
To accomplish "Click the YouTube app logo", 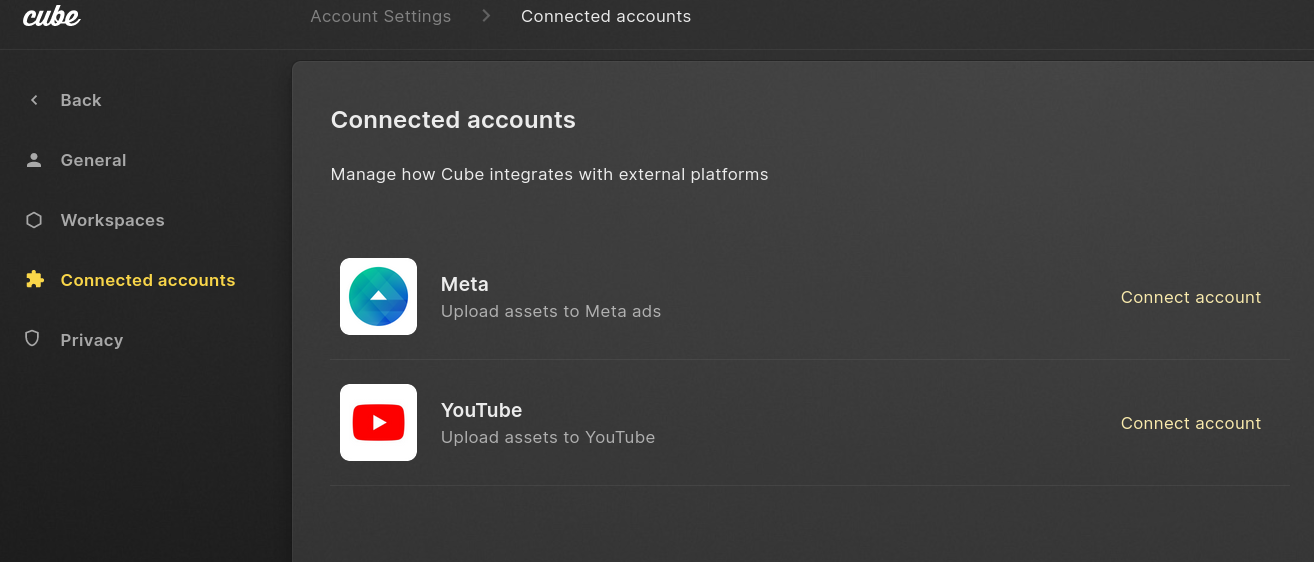I will tap(378, 423).
